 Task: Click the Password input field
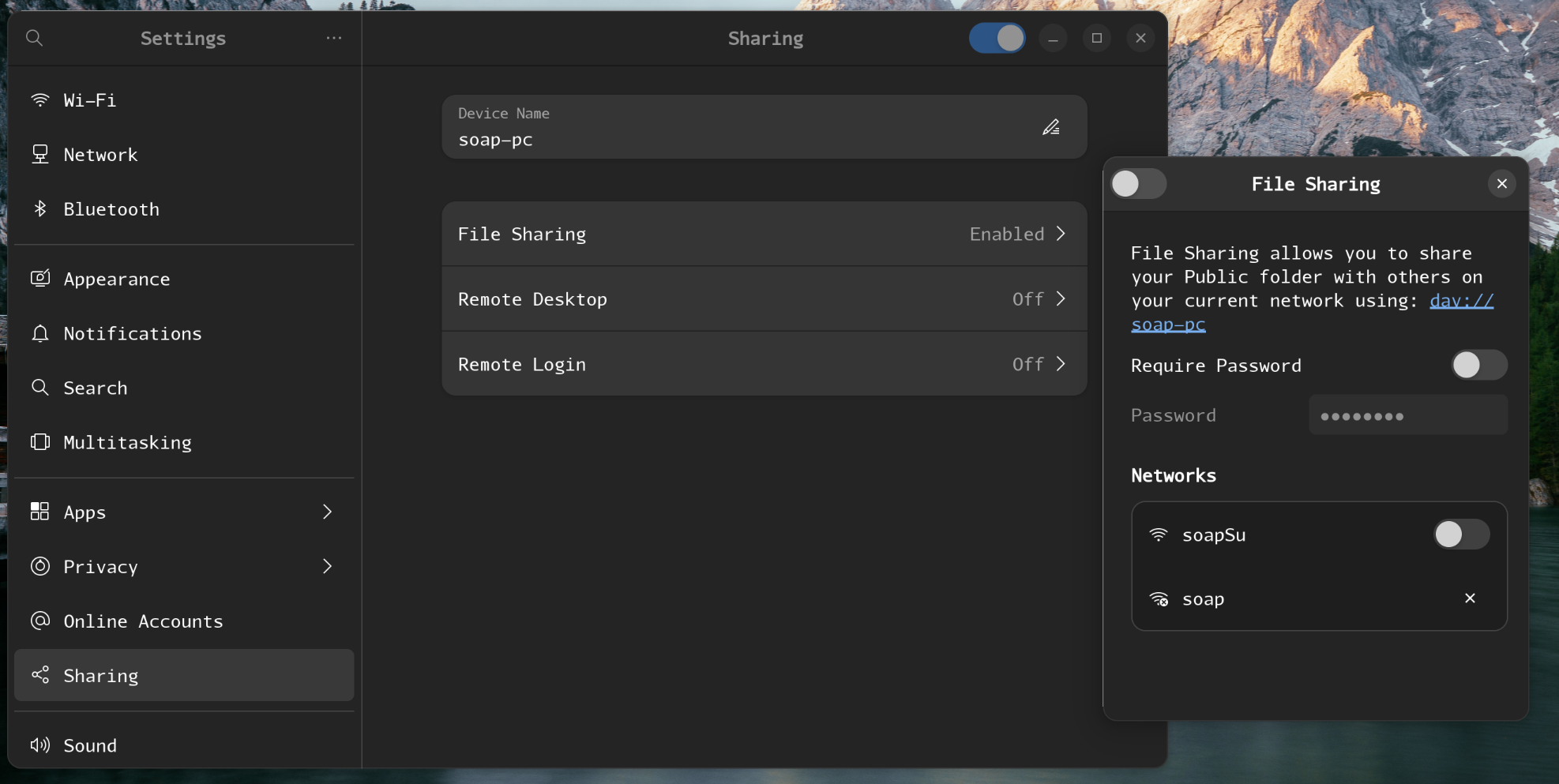pyautogui.click(x=1407, y=415)
